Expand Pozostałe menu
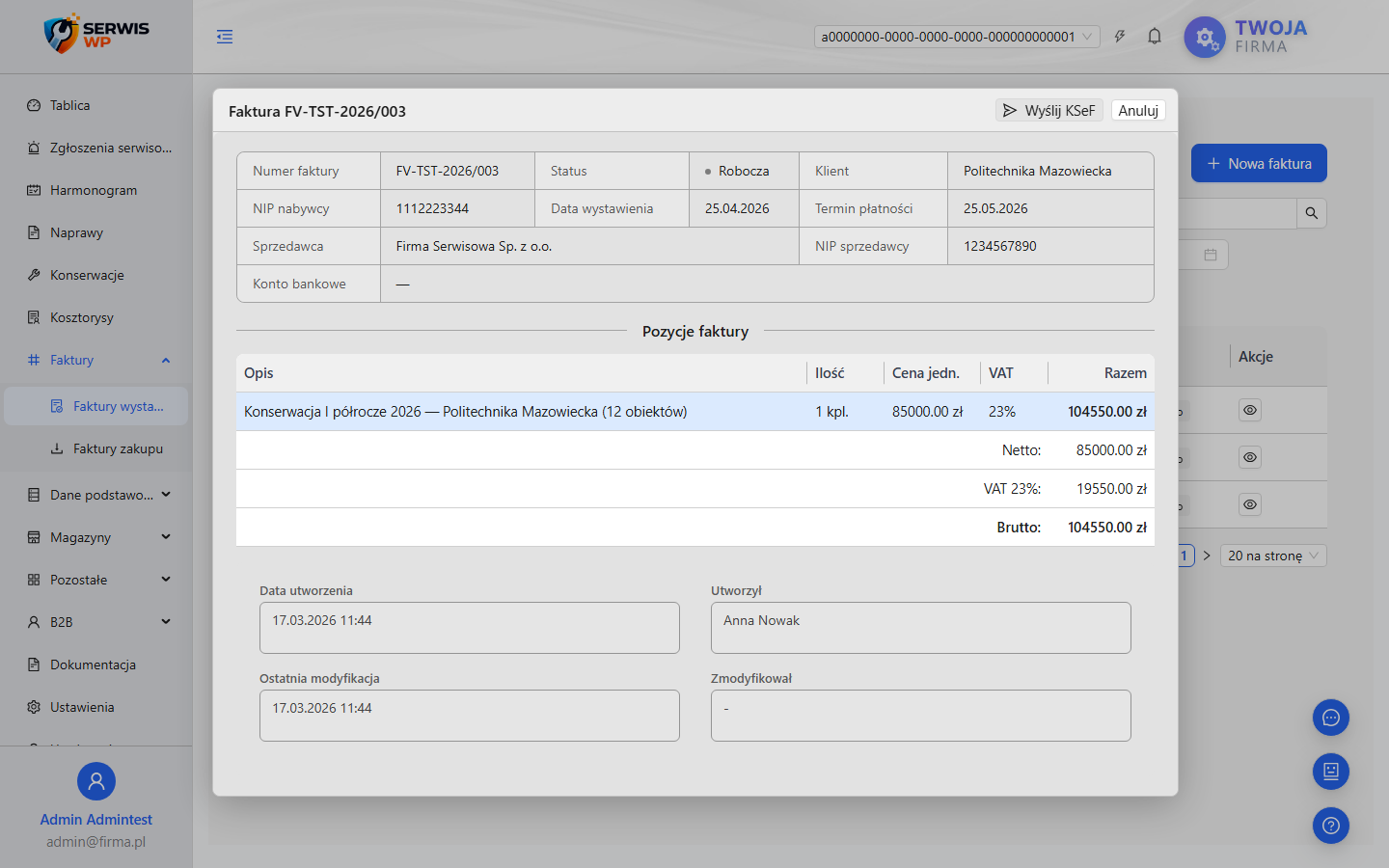 click(96, 580)
